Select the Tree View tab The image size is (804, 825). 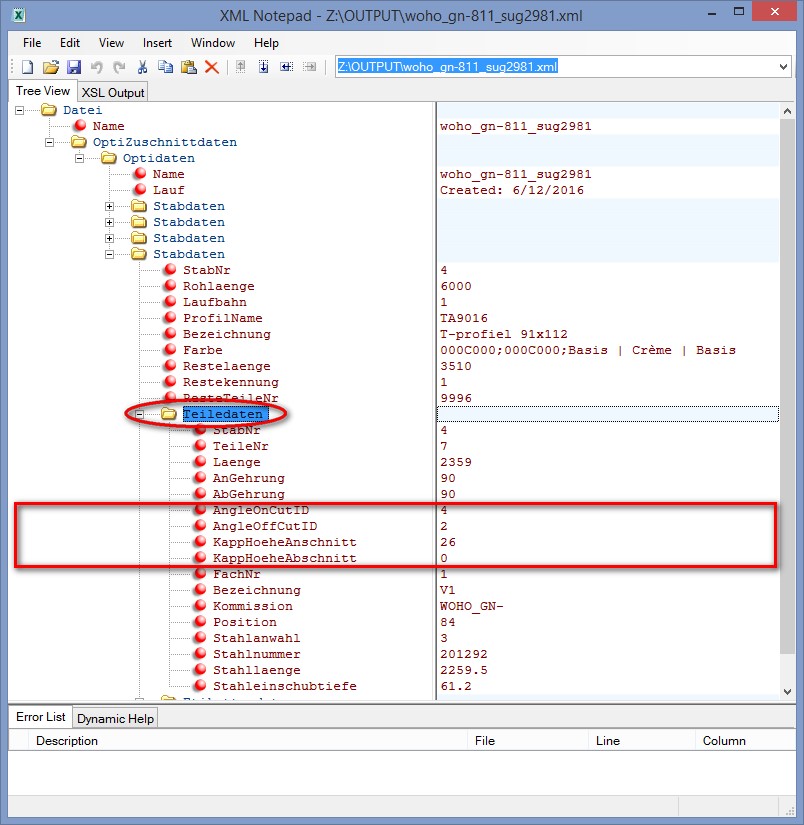point(43,91)
